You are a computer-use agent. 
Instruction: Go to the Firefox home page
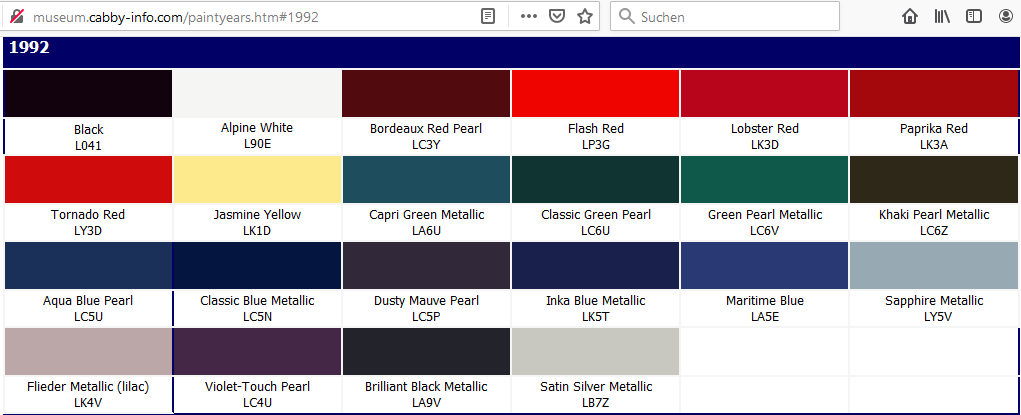click(910, 17)
